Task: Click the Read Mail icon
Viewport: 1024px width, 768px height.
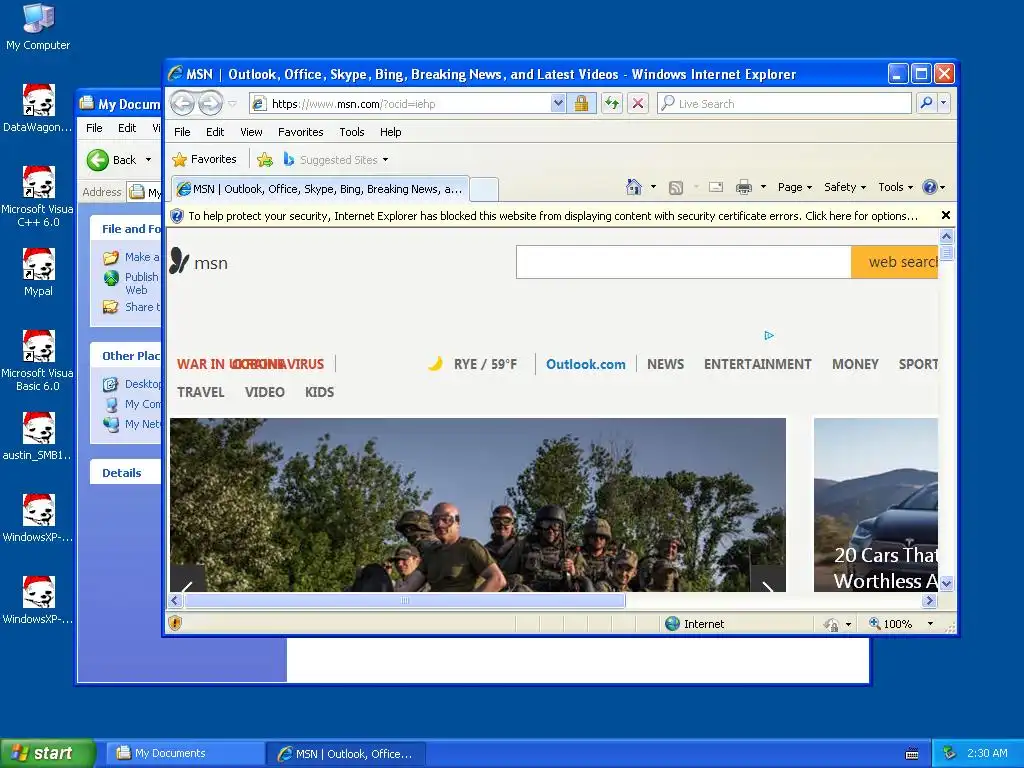Action: (716, 187)
